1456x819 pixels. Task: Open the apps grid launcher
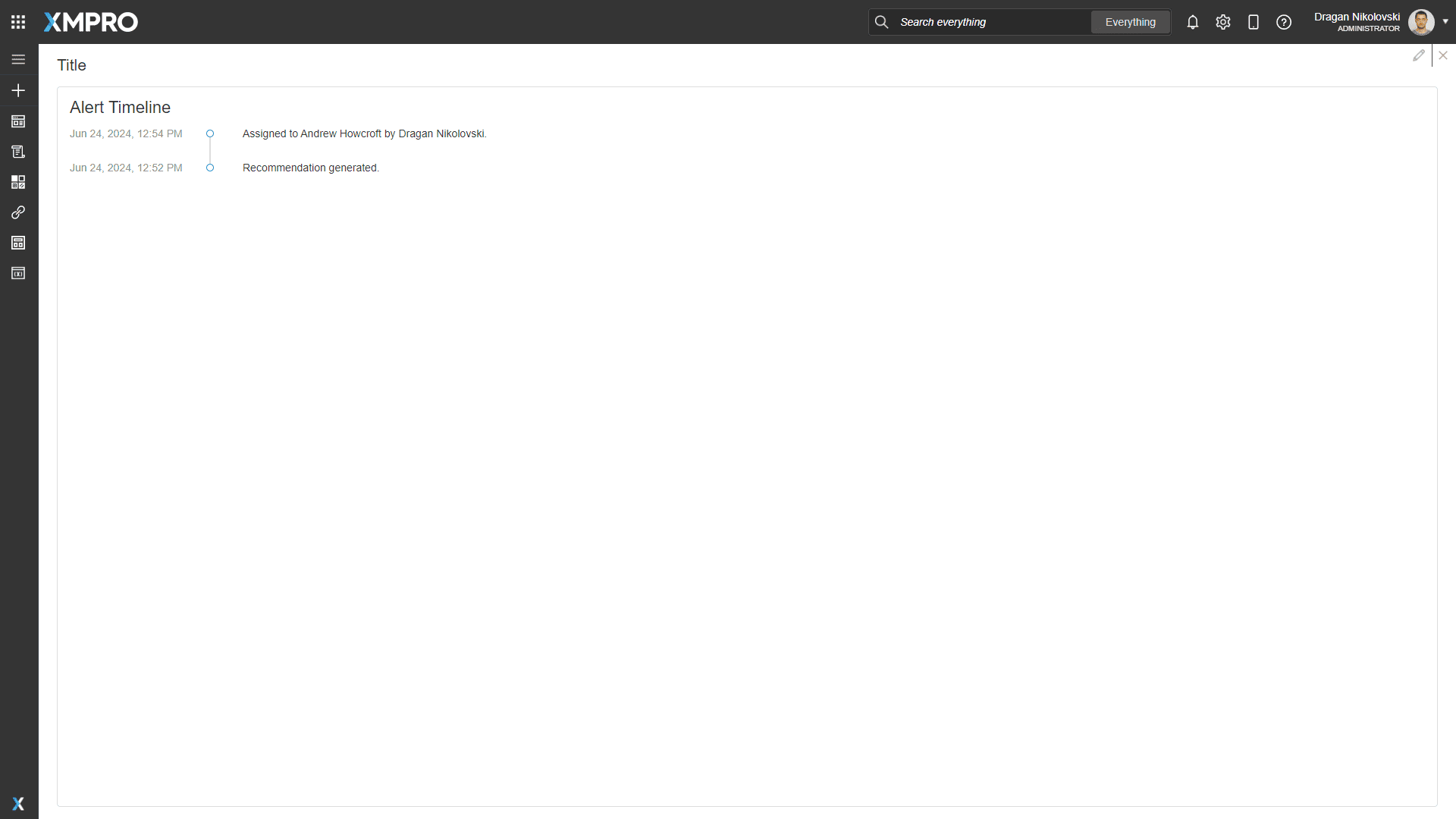(x=18, y=22)
